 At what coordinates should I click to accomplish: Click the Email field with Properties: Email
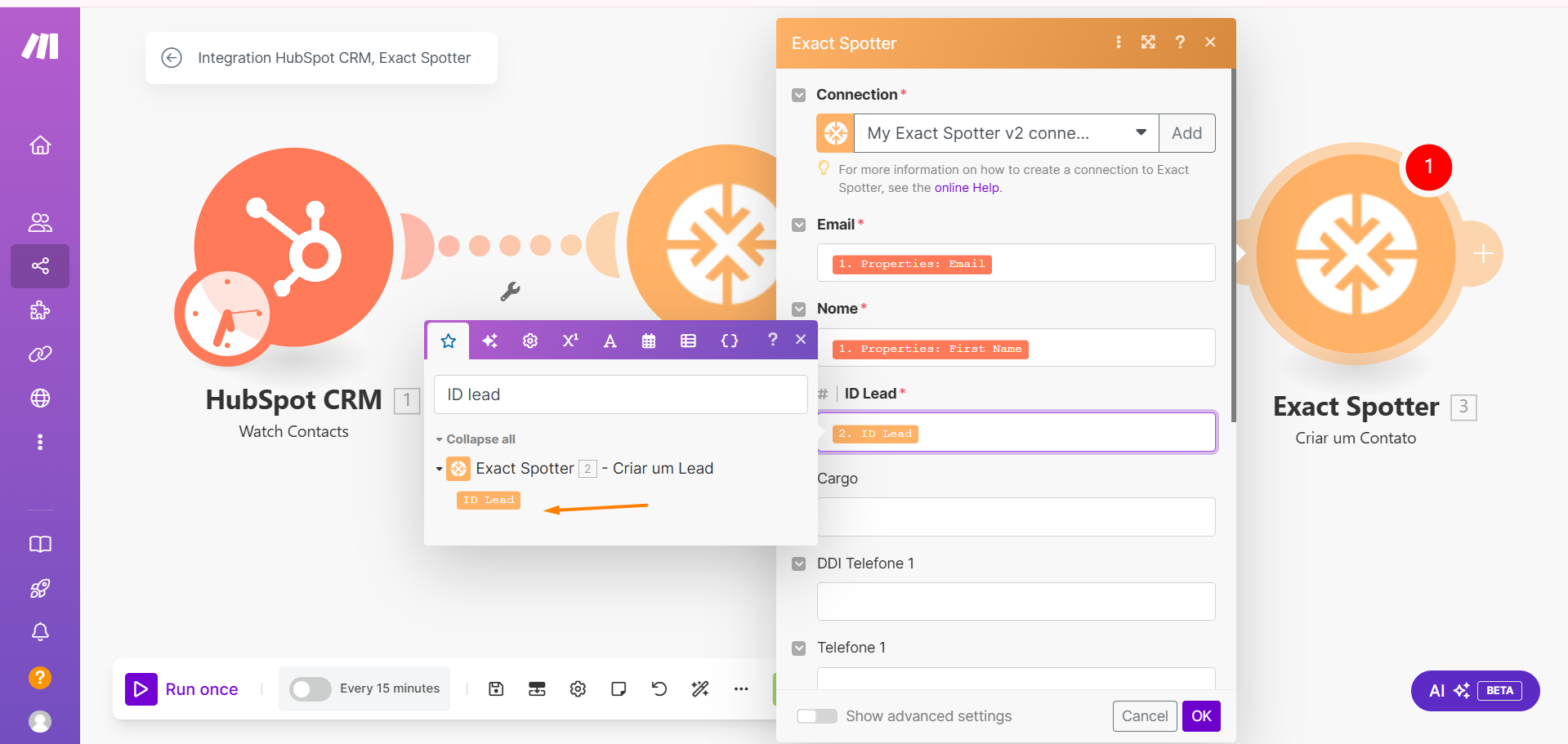point(1016,263)
